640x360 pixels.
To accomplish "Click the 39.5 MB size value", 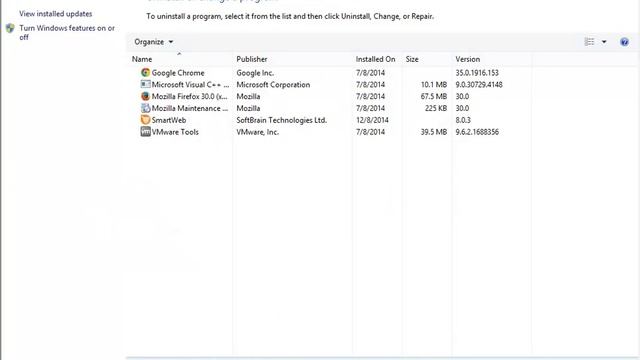I will coord(434,132).
